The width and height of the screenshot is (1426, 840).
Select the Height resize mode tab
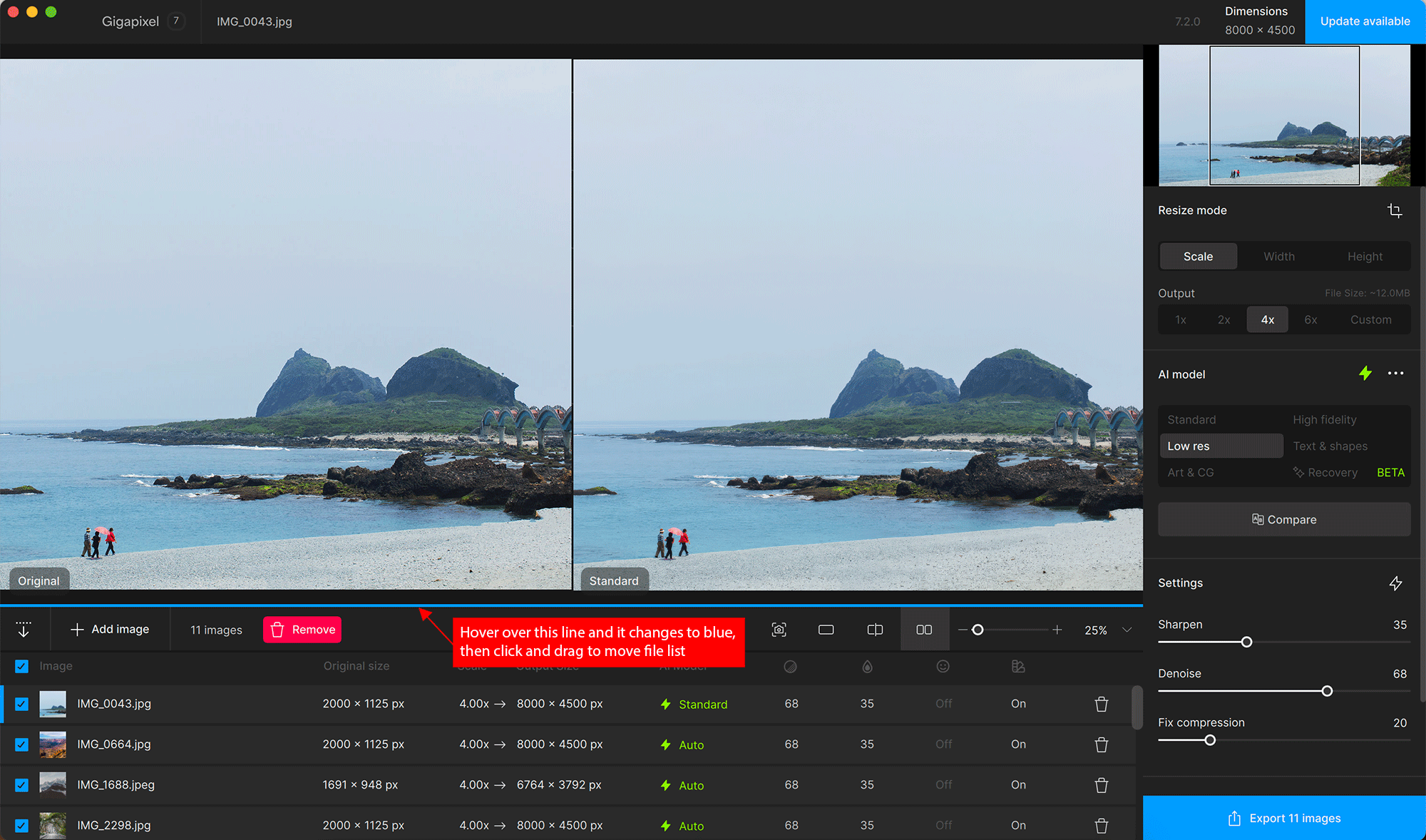point(1365,257)
